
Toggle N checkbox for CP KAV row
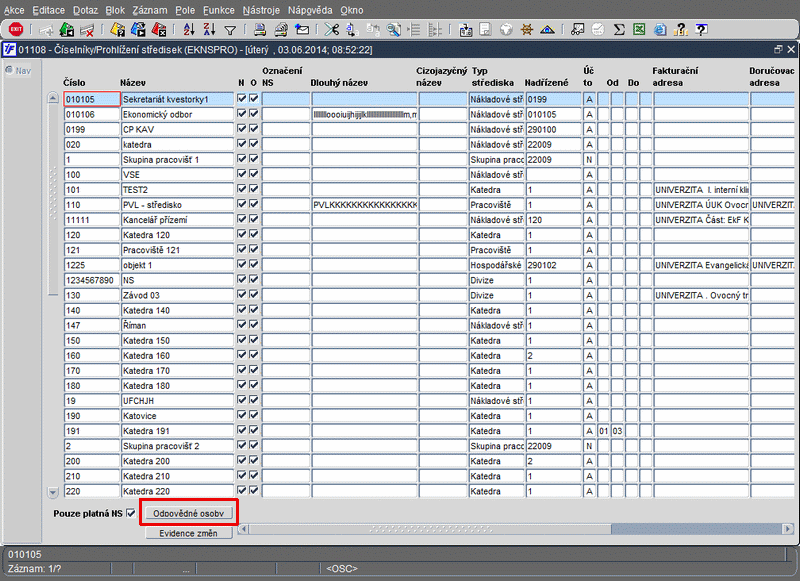click(242, 129)
